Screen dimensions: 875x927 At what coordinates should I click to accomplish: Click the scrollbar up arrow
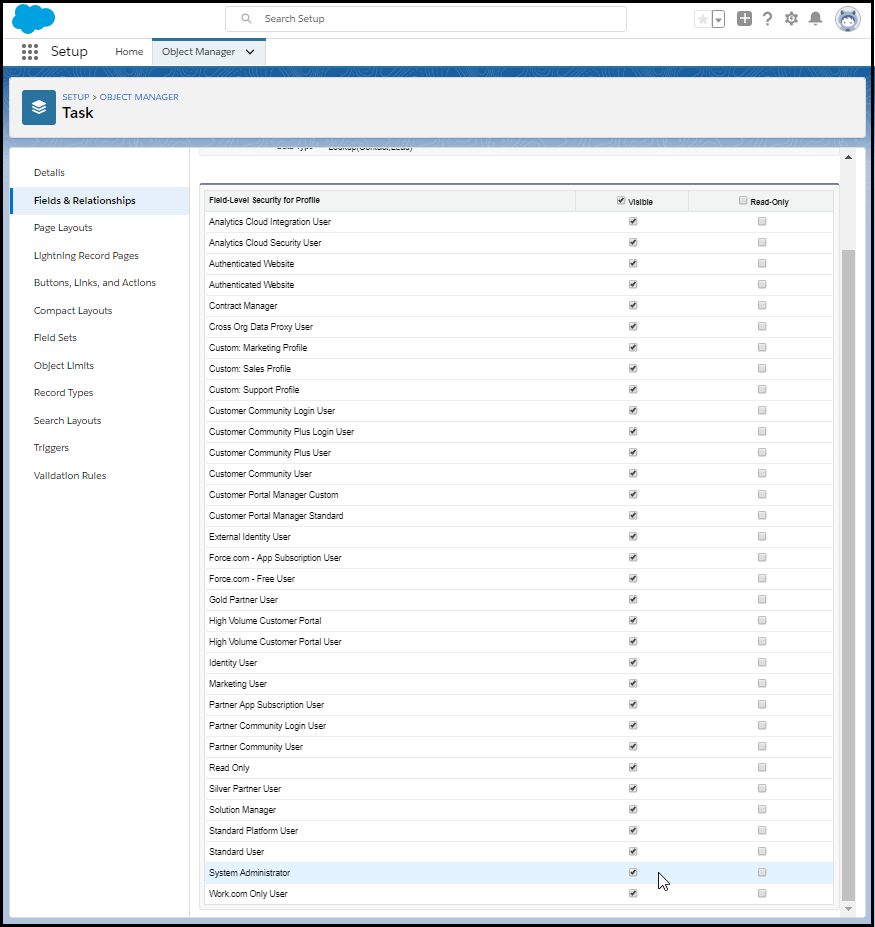click(848, 157)
